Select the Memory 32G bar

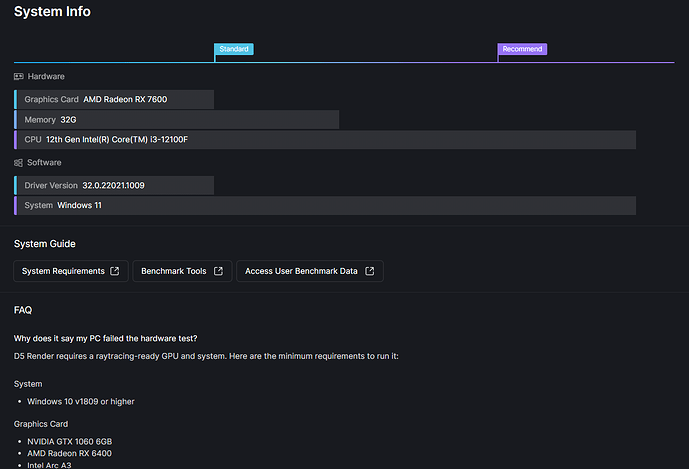[x=177, y=120]
